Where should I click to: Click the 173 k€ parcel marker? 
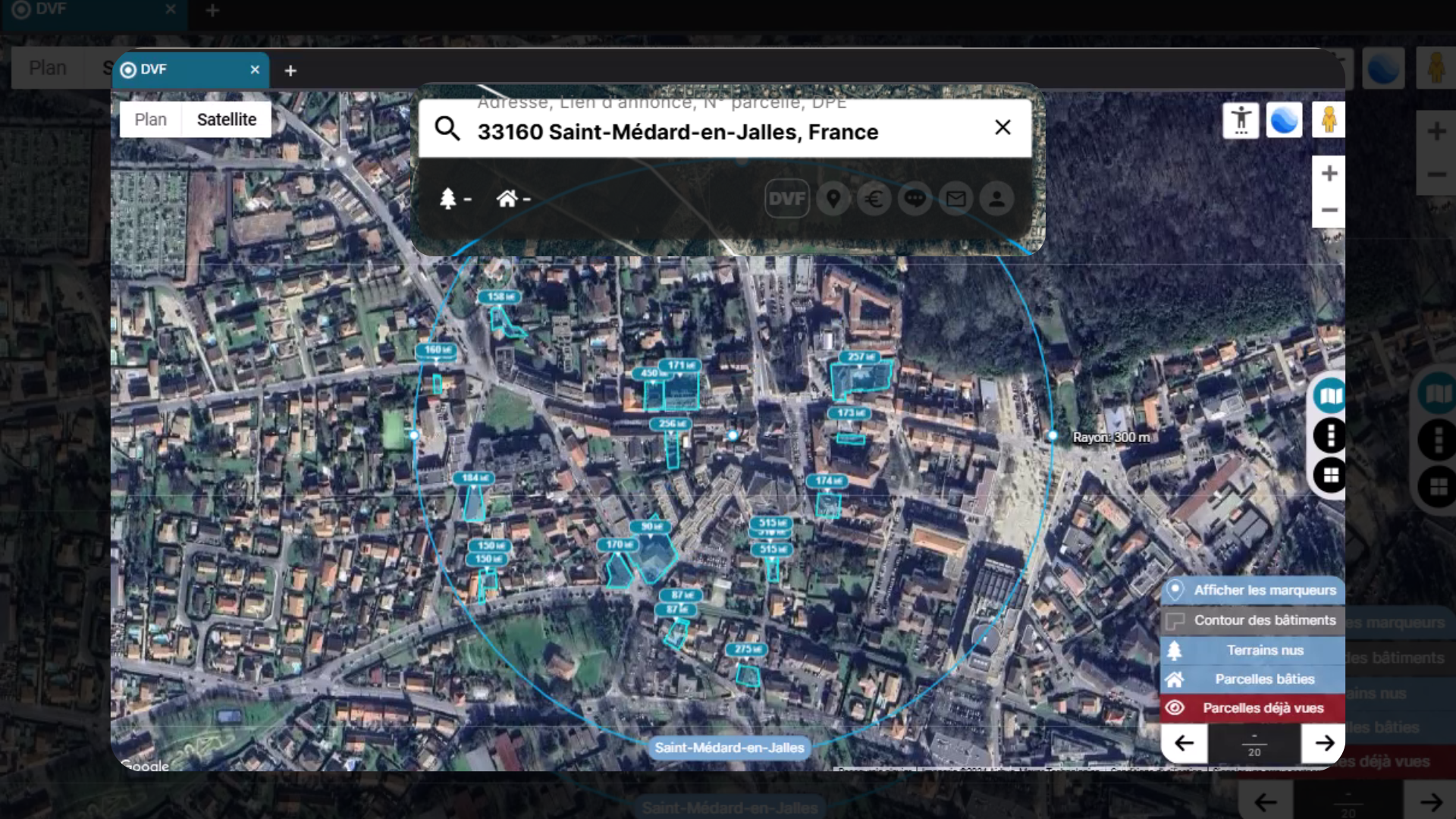[850, 413]
